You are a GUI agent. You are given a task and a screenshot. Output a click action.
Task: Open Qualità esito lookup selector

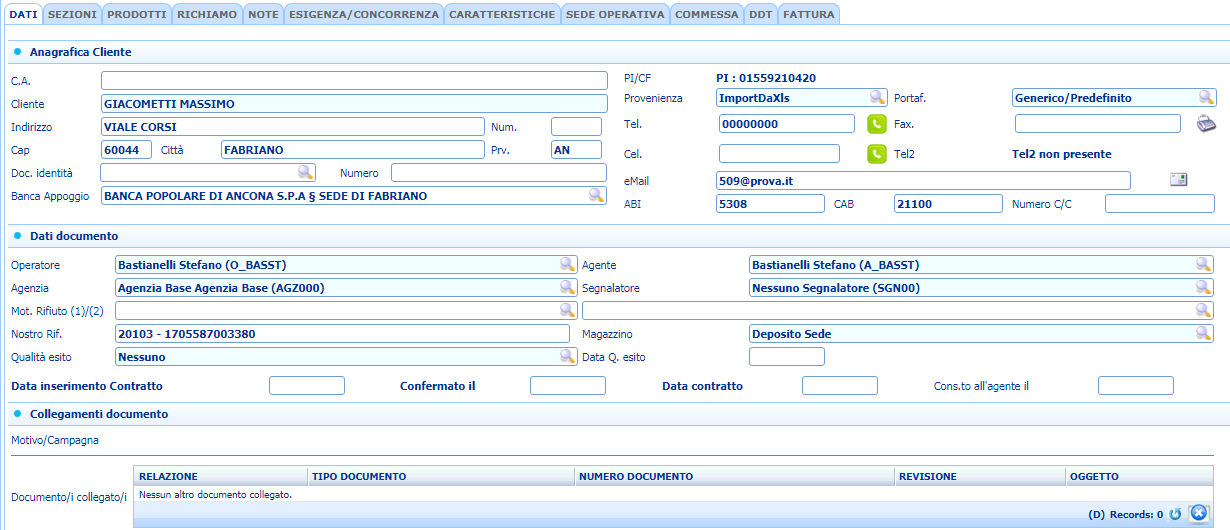[567, 356]
